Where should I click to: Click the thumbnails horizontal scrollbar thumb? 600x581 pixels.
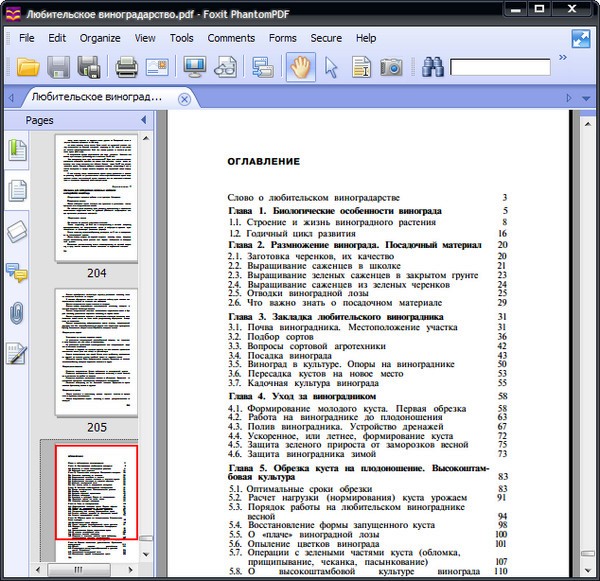(79, 570)
